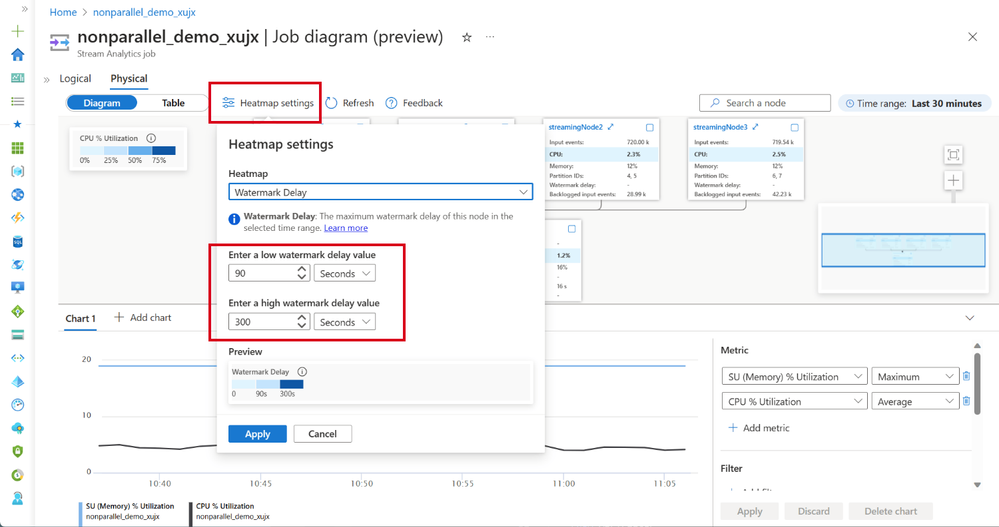This screenshot has height=527, width=999.
Task: Open Azure Active Directory pyramid icon
Action: click(x=18, y=381)
